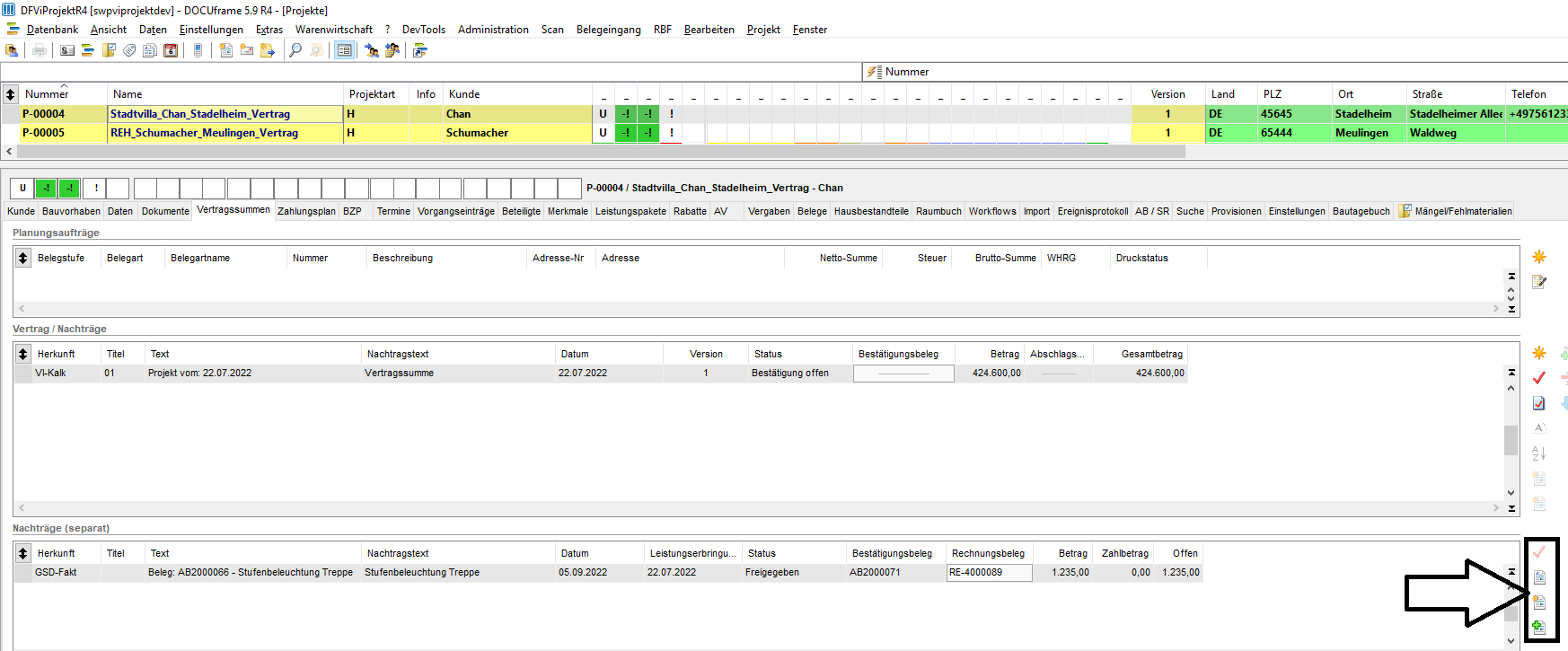The image size is (1568, 651).
Task: Select the 'Bestätigung offen' status cell
Action: [799, 374]
